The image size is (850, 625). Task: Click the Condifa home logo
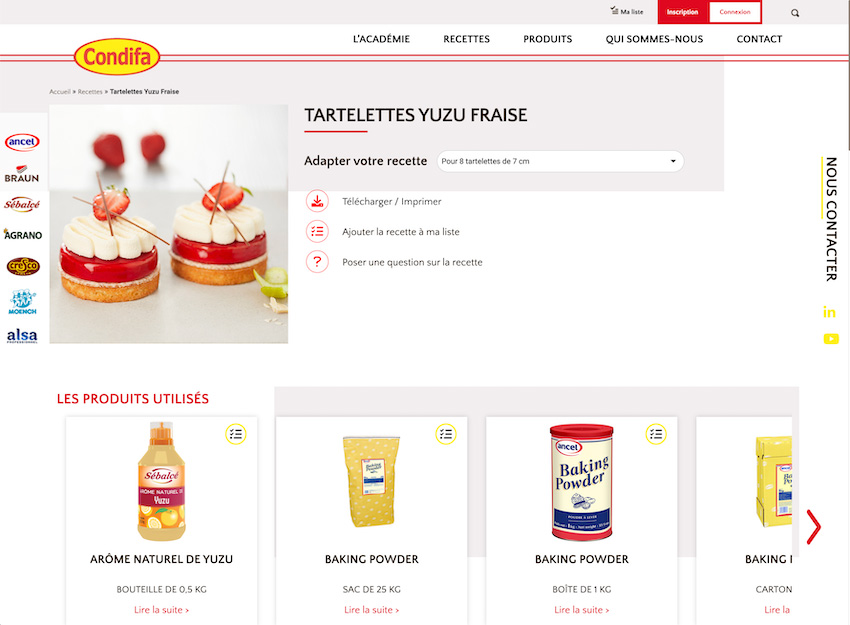117,56
